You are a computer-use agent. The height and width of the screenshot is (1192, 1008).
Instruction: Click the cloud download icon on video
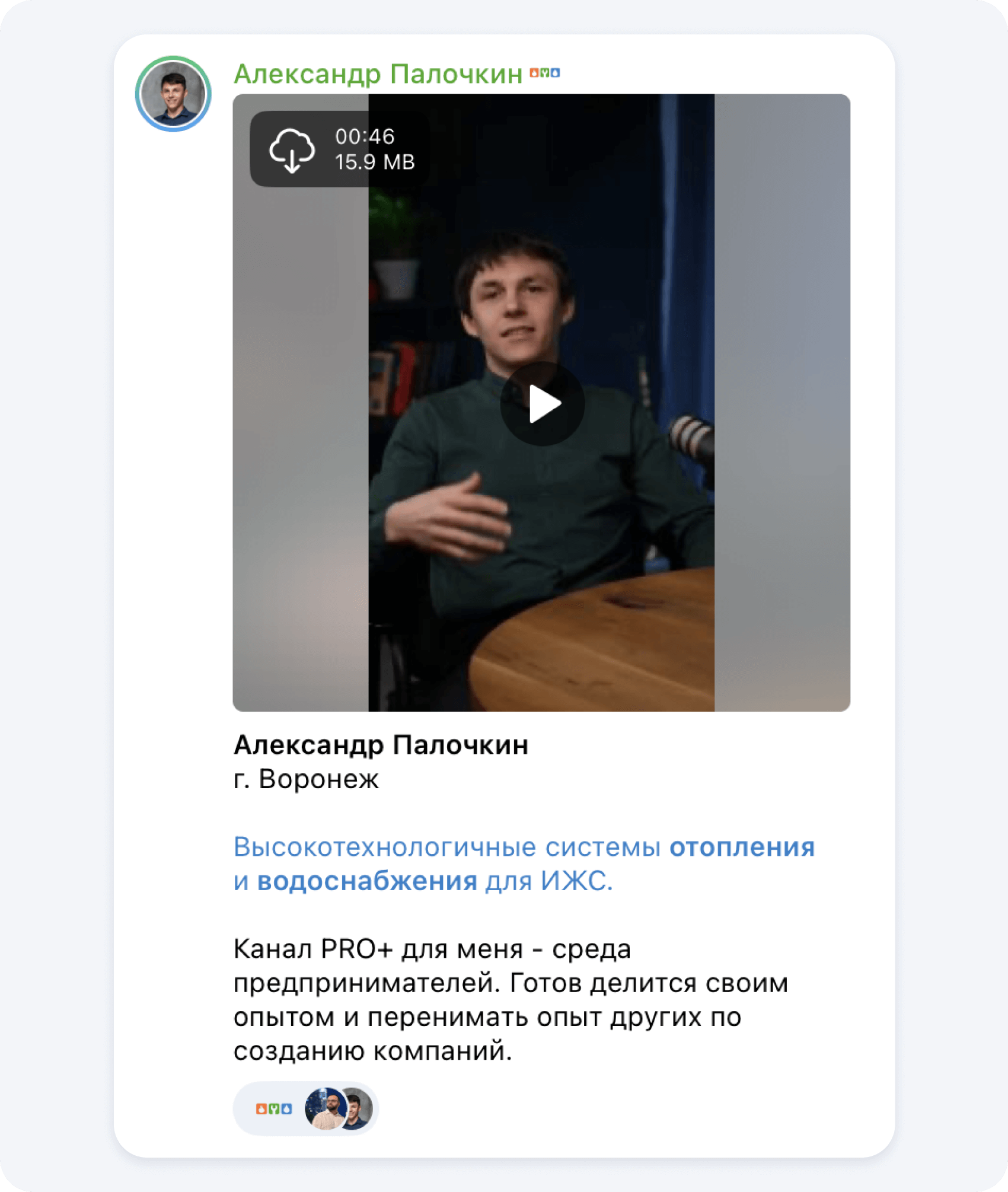tap(292, 150)
